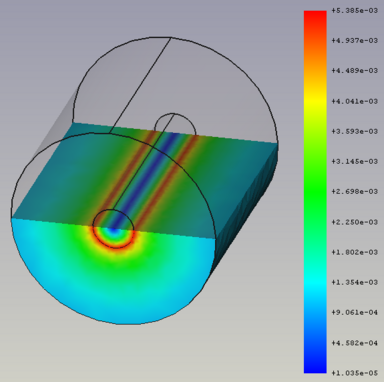The image size is (384, 382).
Task: Pick the green middle of color bar
Action: 315,192
